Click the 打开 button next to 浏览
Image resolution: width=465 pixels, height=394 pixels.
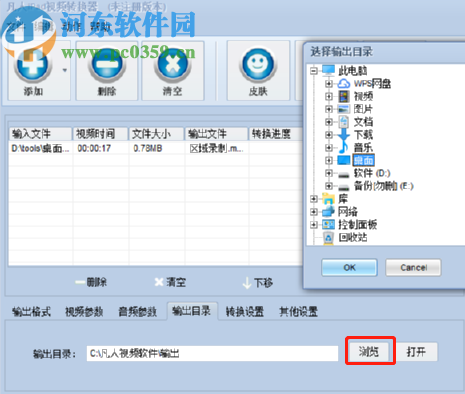click(x=416, y=351)
